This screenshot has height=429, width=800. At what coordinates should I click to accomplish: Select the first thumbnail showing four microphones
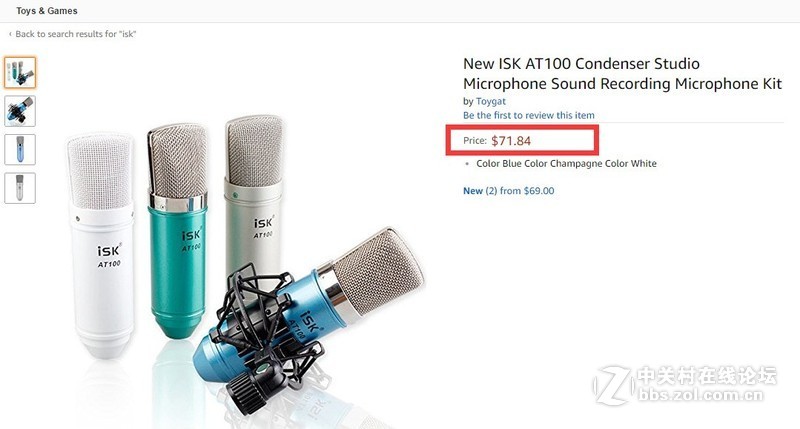click(x=20, y=72)
